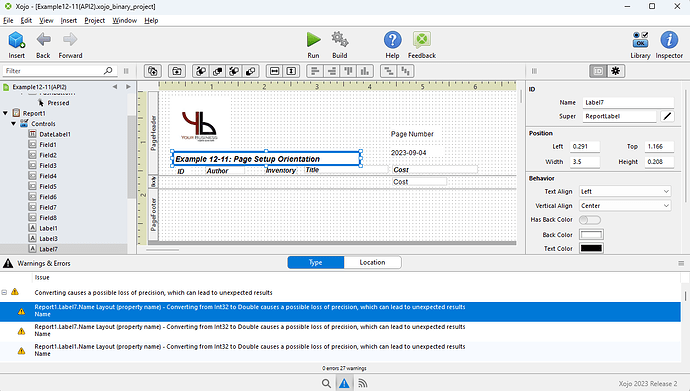Select the Type tab in warnings

(x=316, y=262)
